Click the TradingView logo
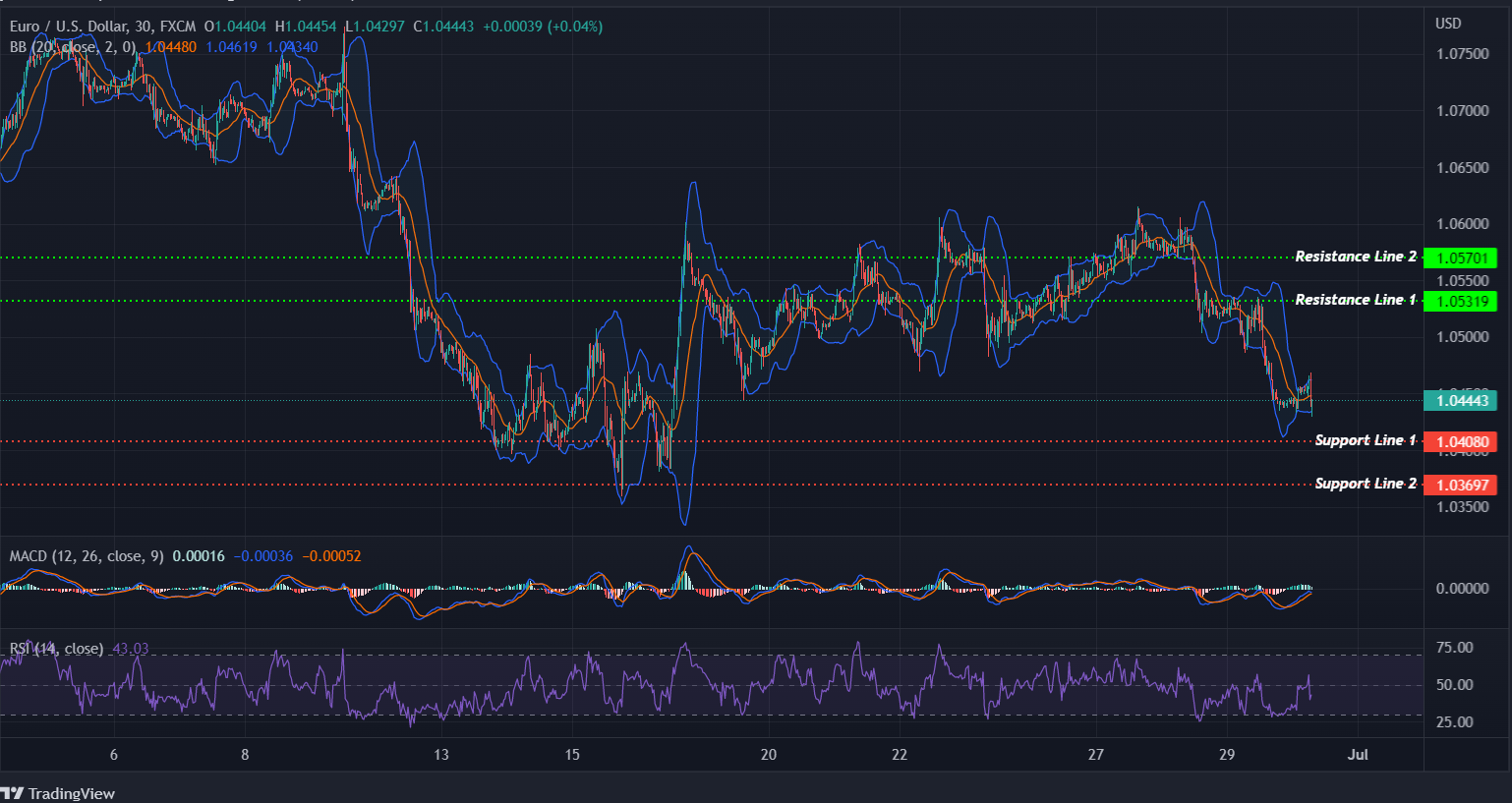 click(x=59, y=793)
